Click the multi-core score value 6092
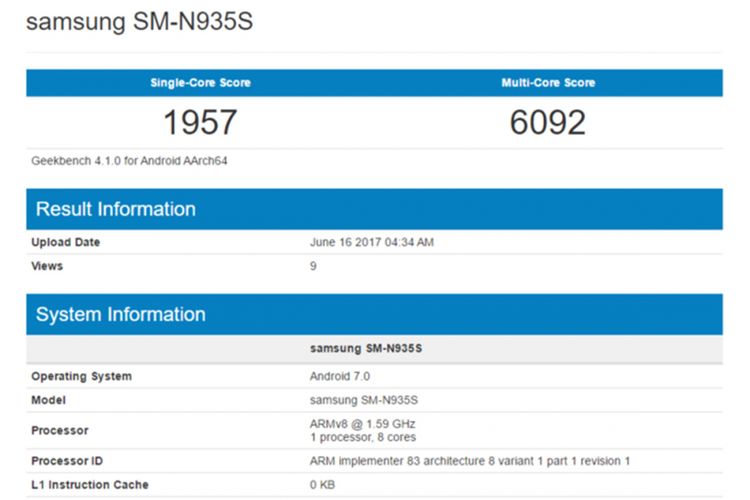750x500 pixels. 547,122
